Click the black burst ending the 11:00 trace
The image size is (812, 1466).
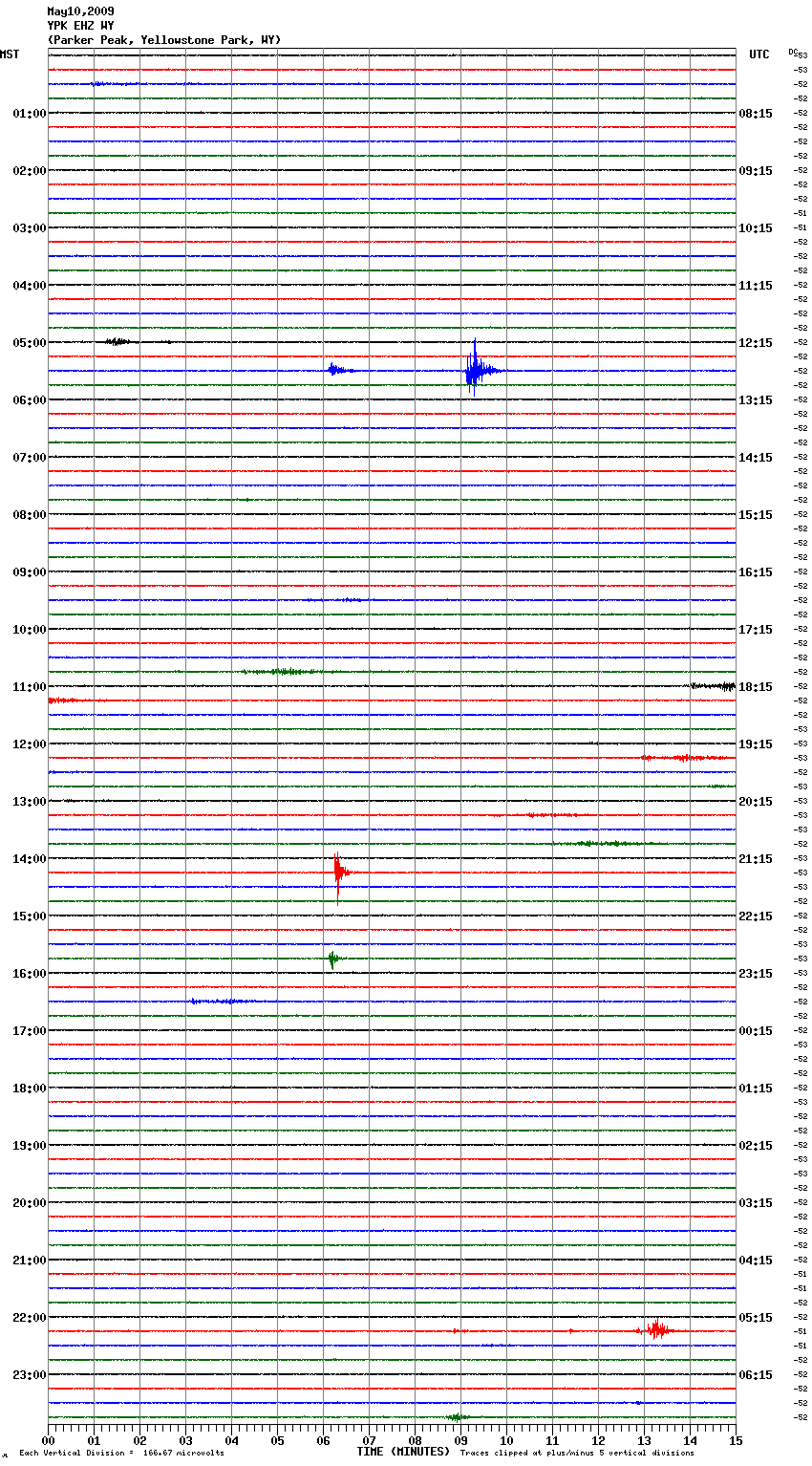pos(713,686)
